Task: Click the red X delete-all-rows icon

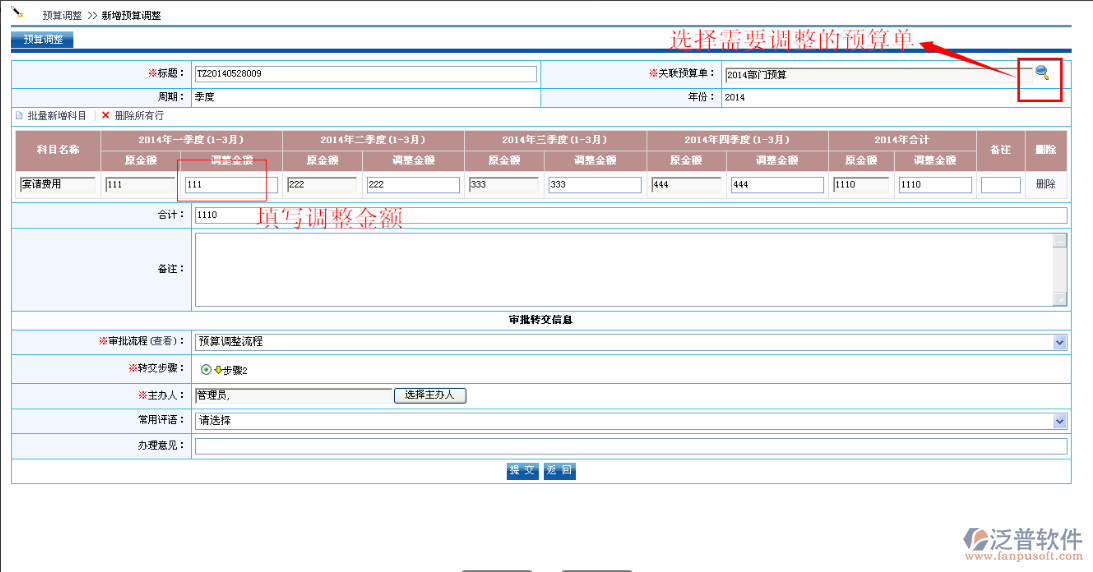Action: (x=105, y=116)
